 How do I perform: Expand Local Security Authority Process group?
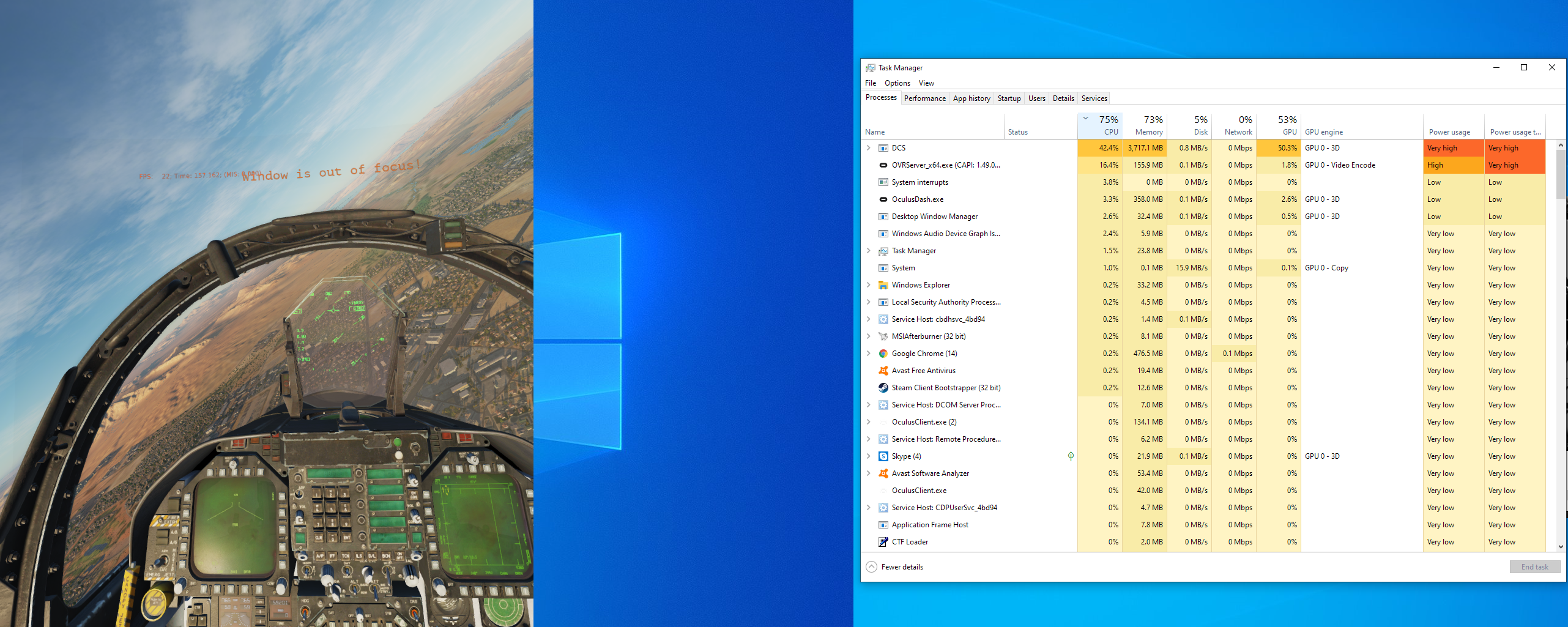coord(868,302)
